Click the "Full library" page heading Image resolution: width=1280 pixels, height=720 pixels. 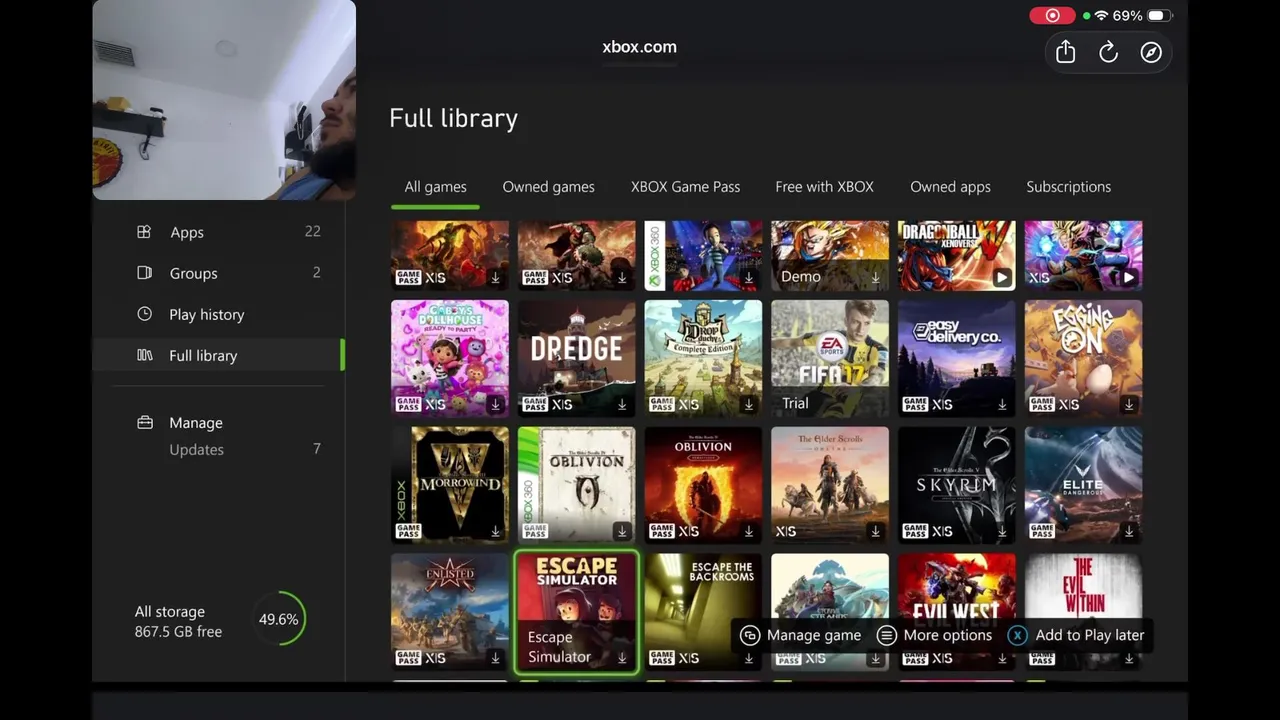pyautogui.click(x=453, y=118)
